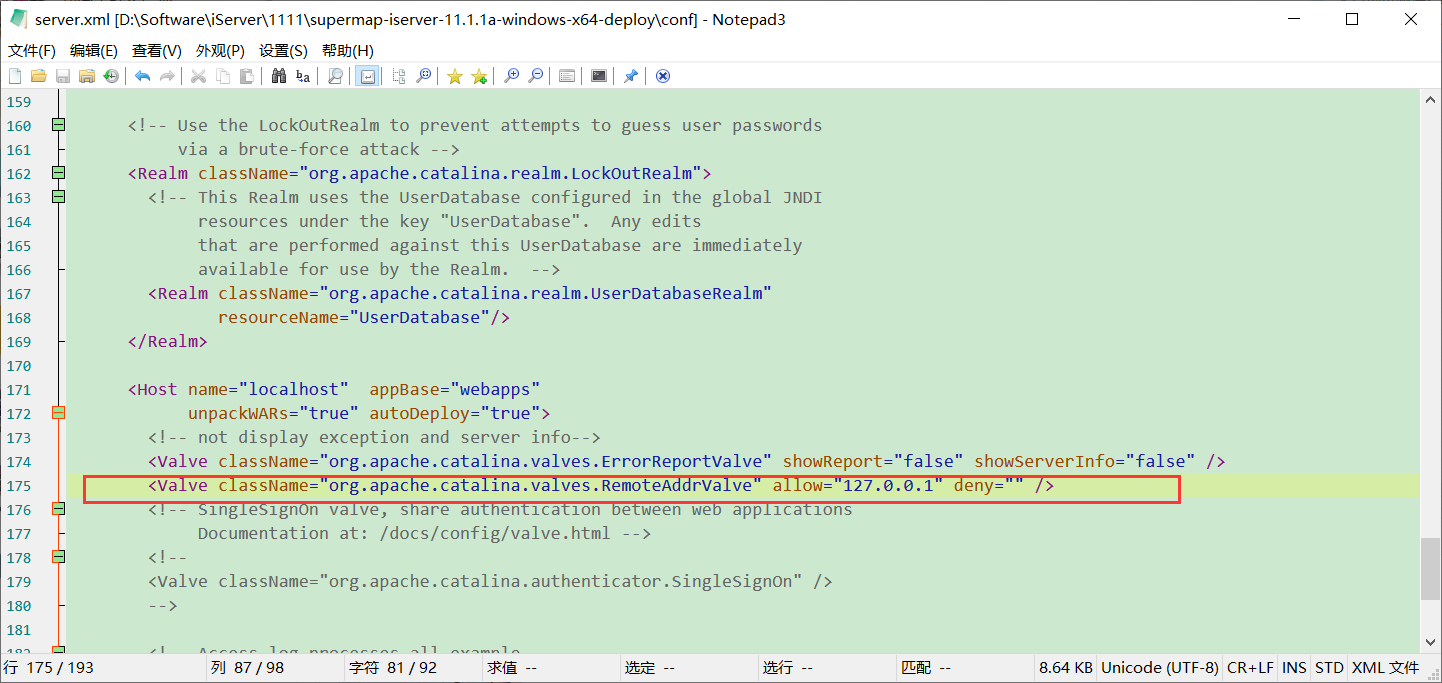1442x683 pixels.
Task: Change CR+LF line ending setting
Action: tap(1250, 668)
